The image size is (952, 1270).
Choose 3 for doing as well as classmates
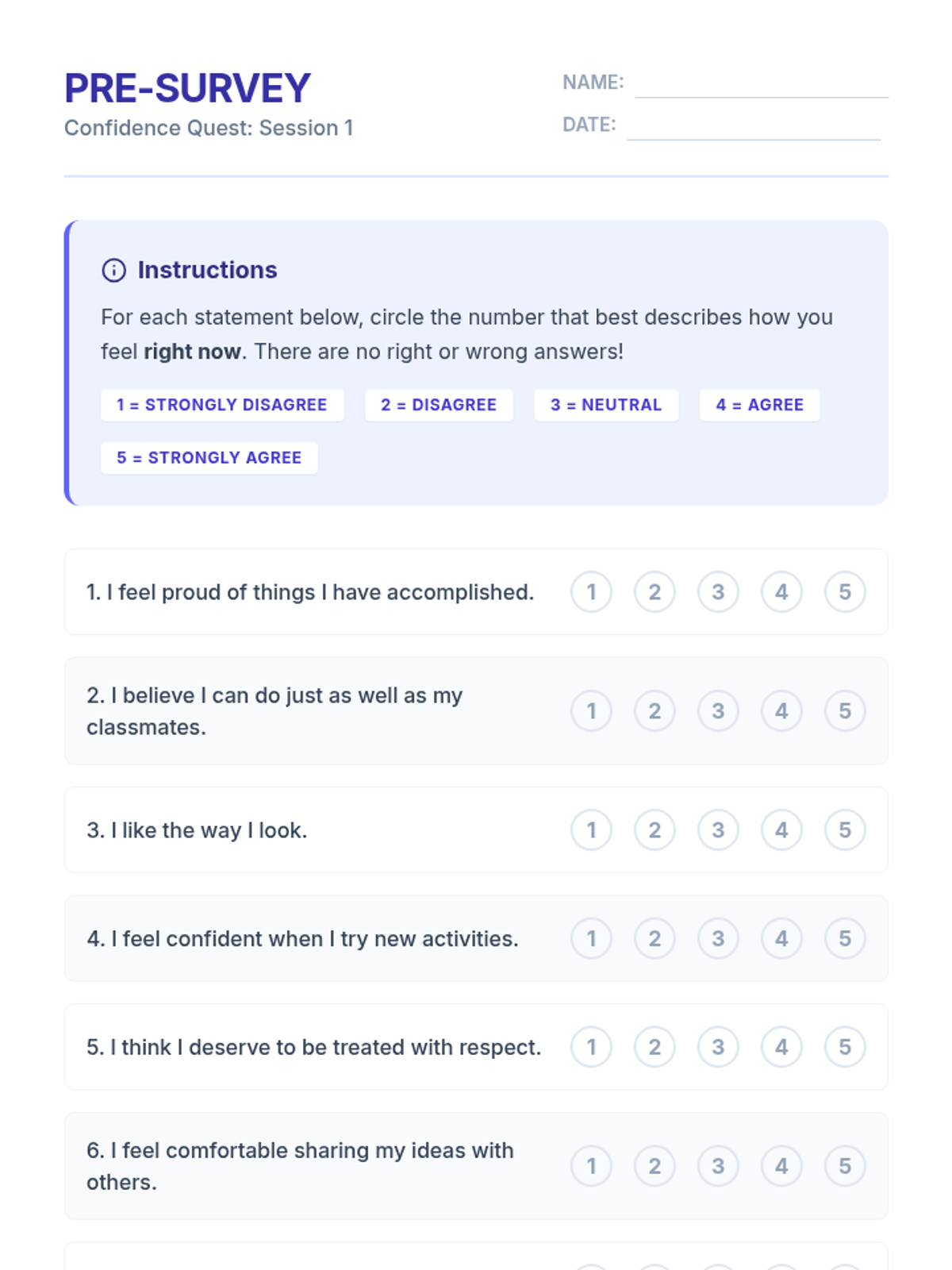click(718, 711)
